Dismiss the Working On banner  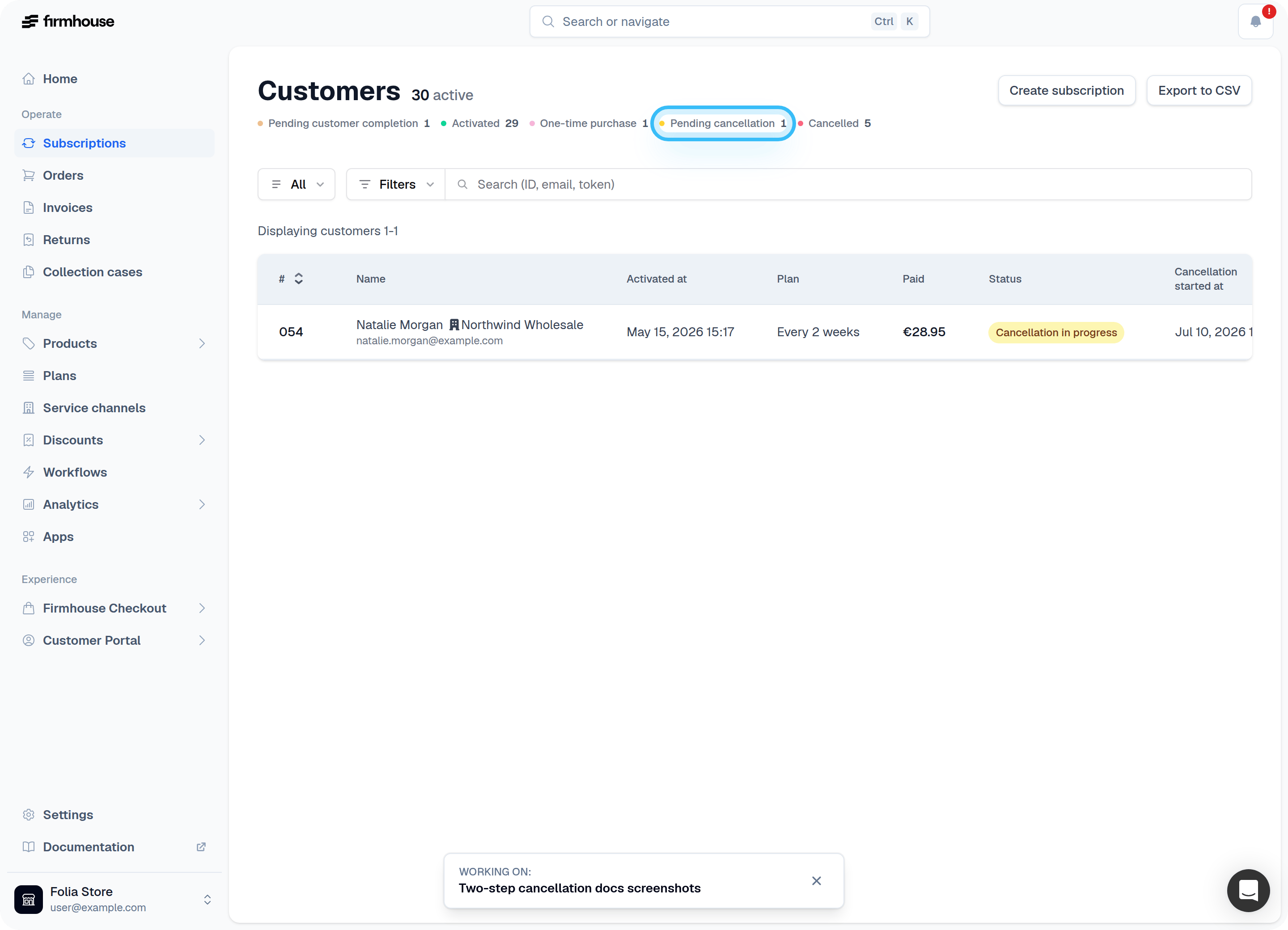[816, 881]
